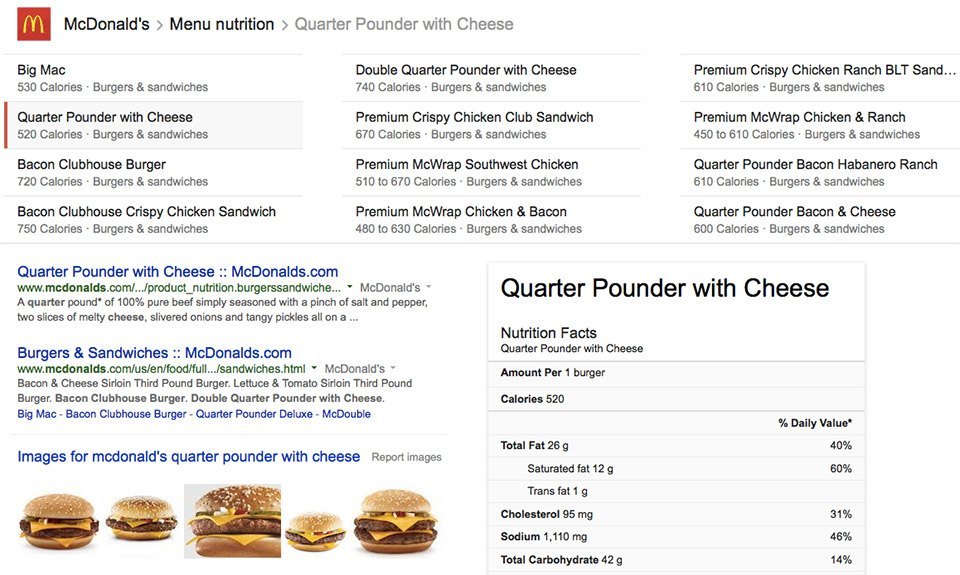Click the McDonald's golden arches logo
The image size is (960, 575).
33,24
